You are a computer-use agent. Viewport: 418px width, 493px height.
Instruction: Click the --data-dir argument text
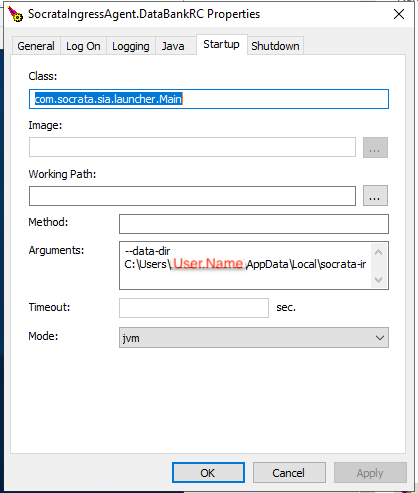(147, 251)
